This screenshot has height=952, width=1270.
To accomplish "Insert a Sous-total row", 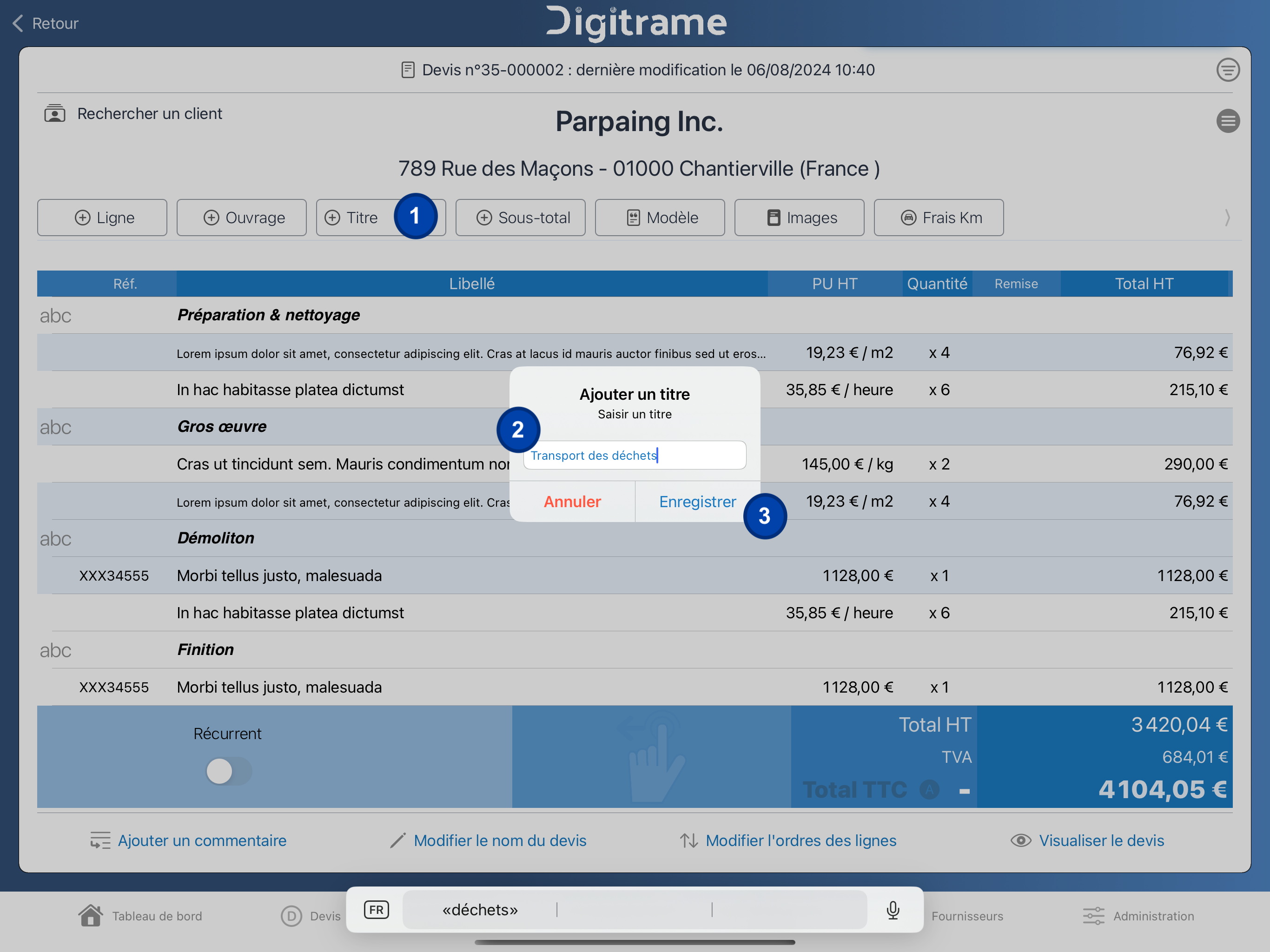I will click(x=521, y=218).
